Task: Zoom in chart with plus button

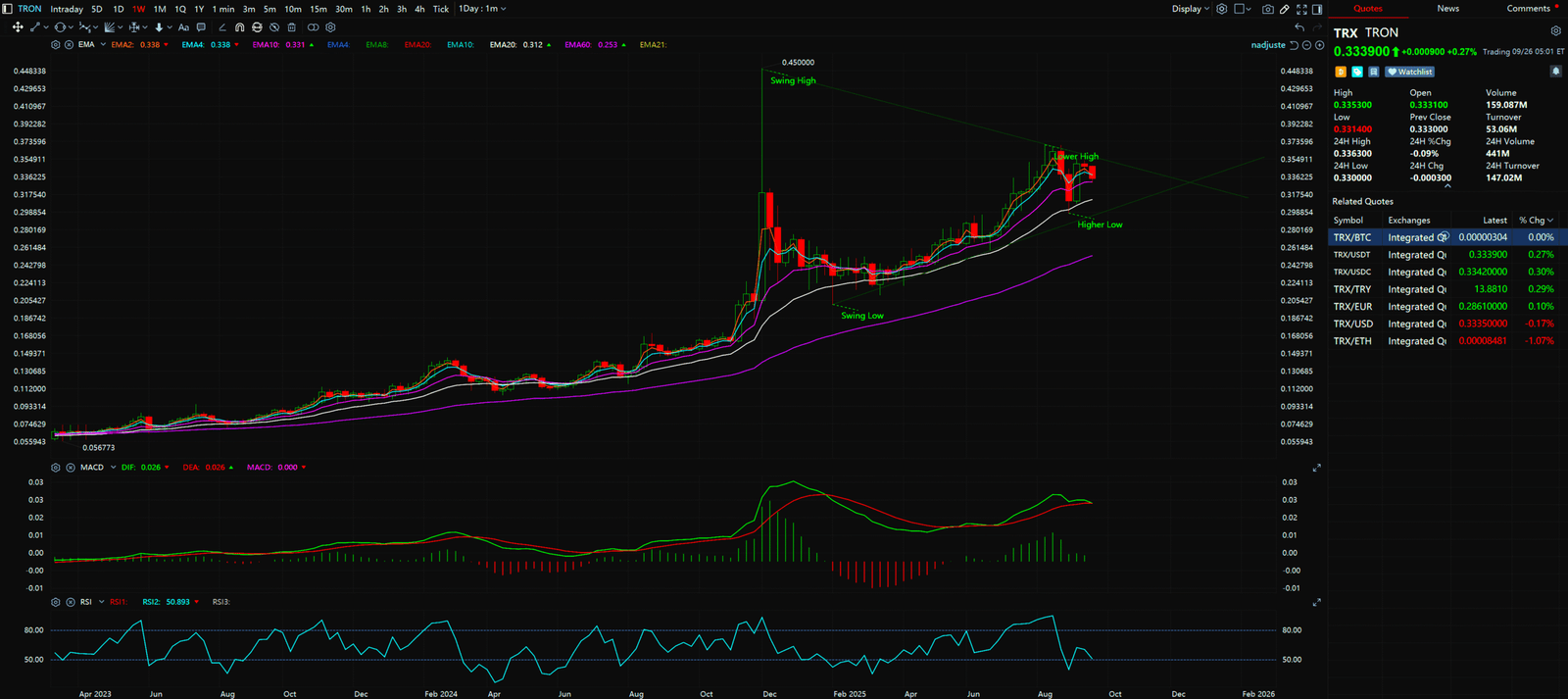Action: click(1319, 45)
